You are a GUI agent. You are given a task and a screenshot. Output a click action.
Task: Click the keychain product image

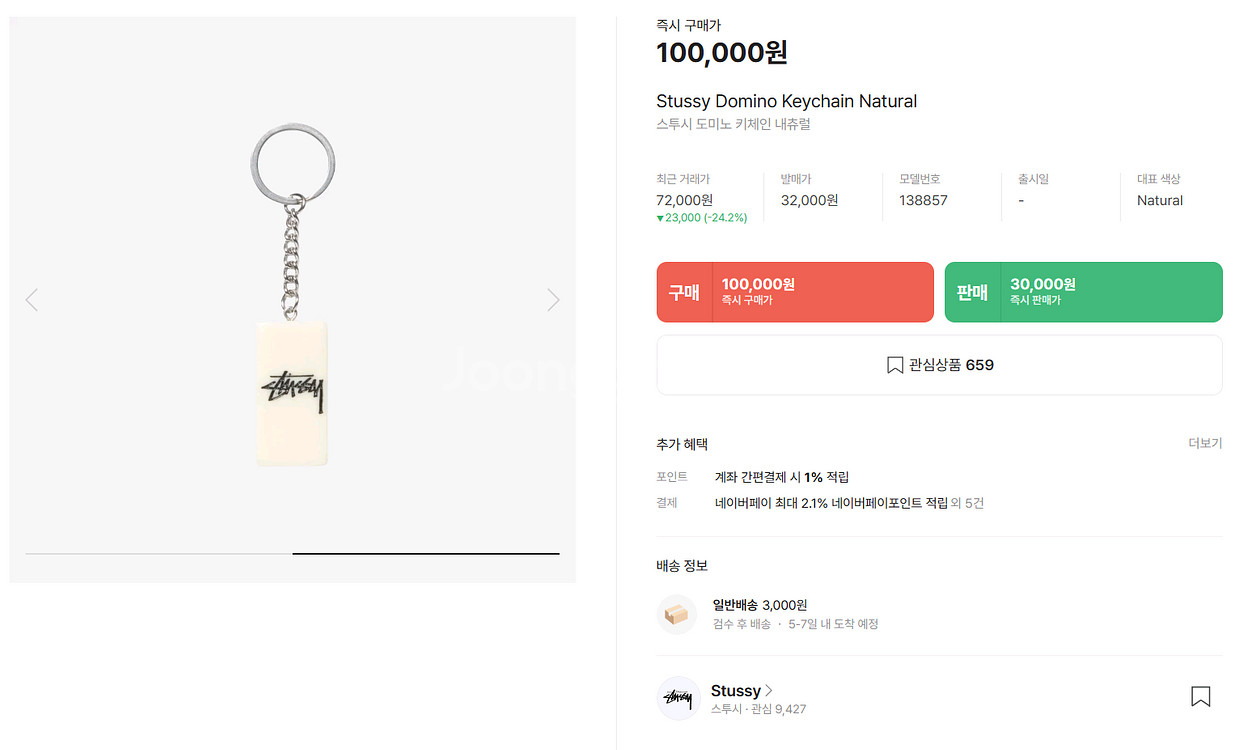coord(292,300)
